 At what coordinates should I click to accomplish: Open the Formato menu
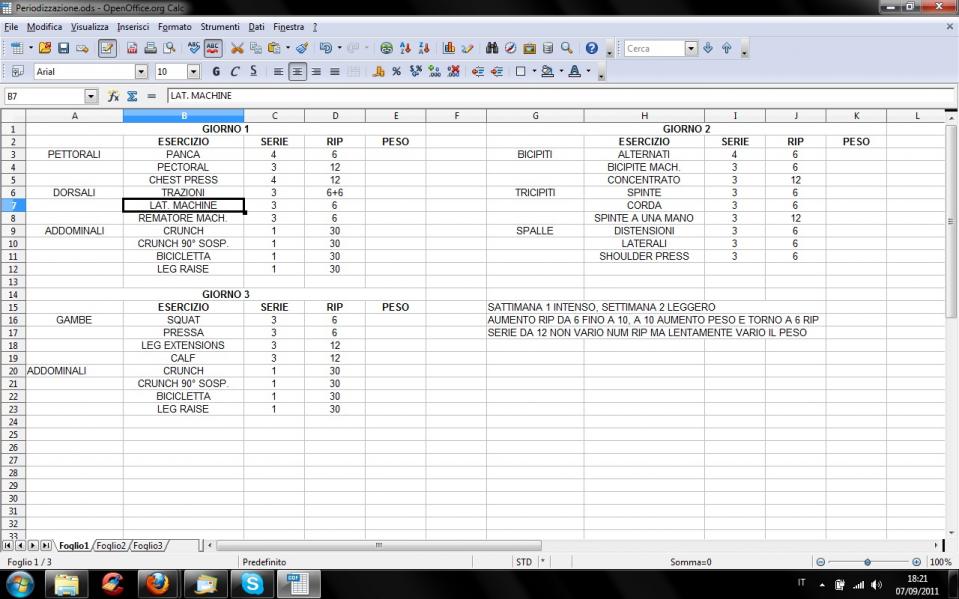[x=174, y=27]
